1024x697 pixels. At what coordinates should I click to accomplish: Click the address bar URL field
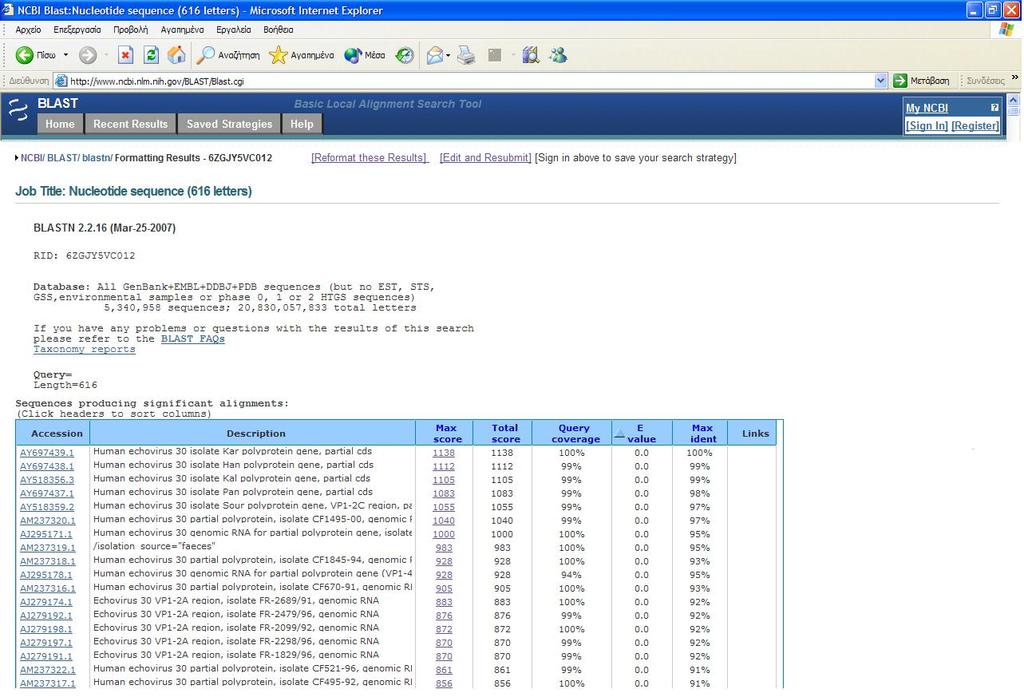(470, 81)
